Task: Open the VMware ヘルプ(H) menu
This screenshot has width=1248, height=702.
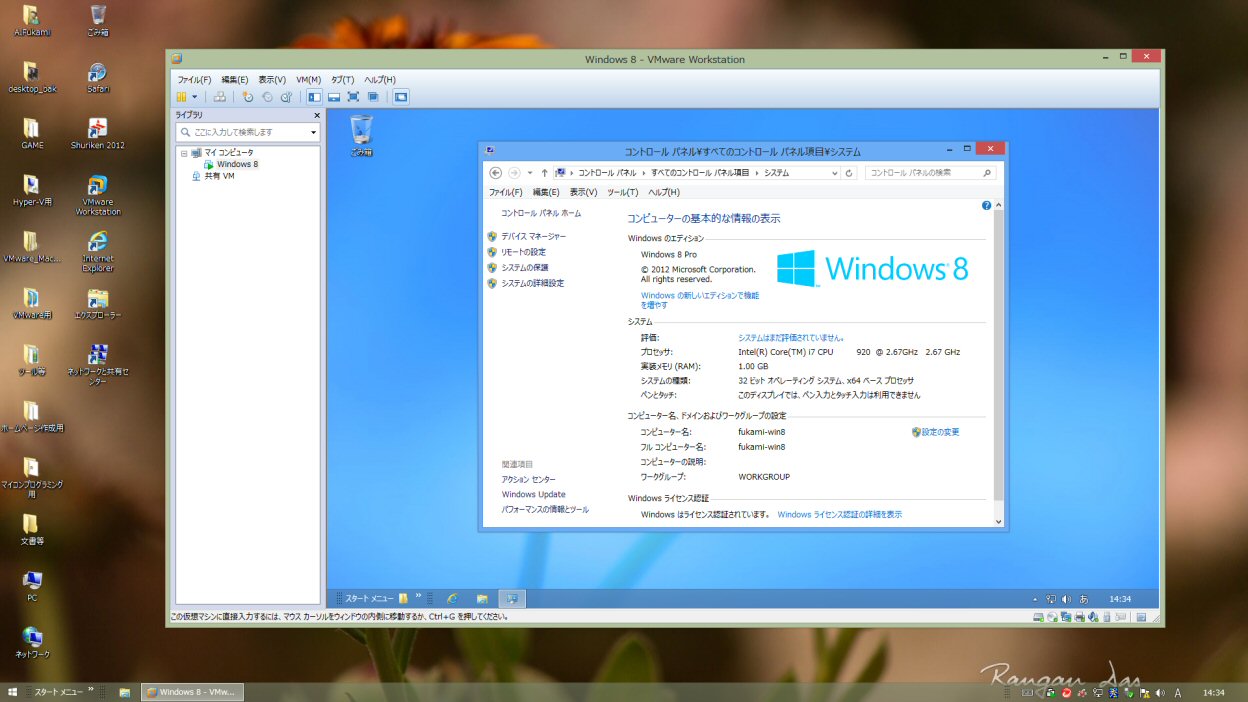Action: 380,79
